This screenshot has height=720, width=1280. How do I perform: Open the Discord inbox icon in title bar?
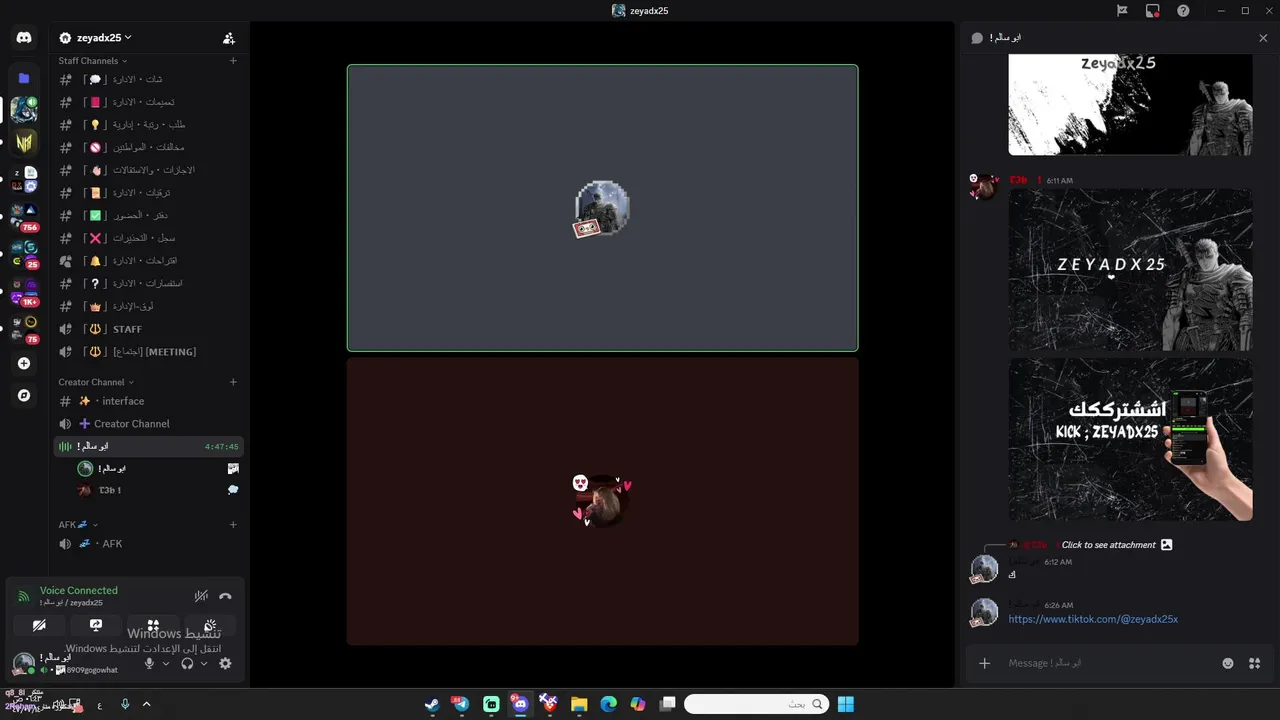(x=1152, y=11)
